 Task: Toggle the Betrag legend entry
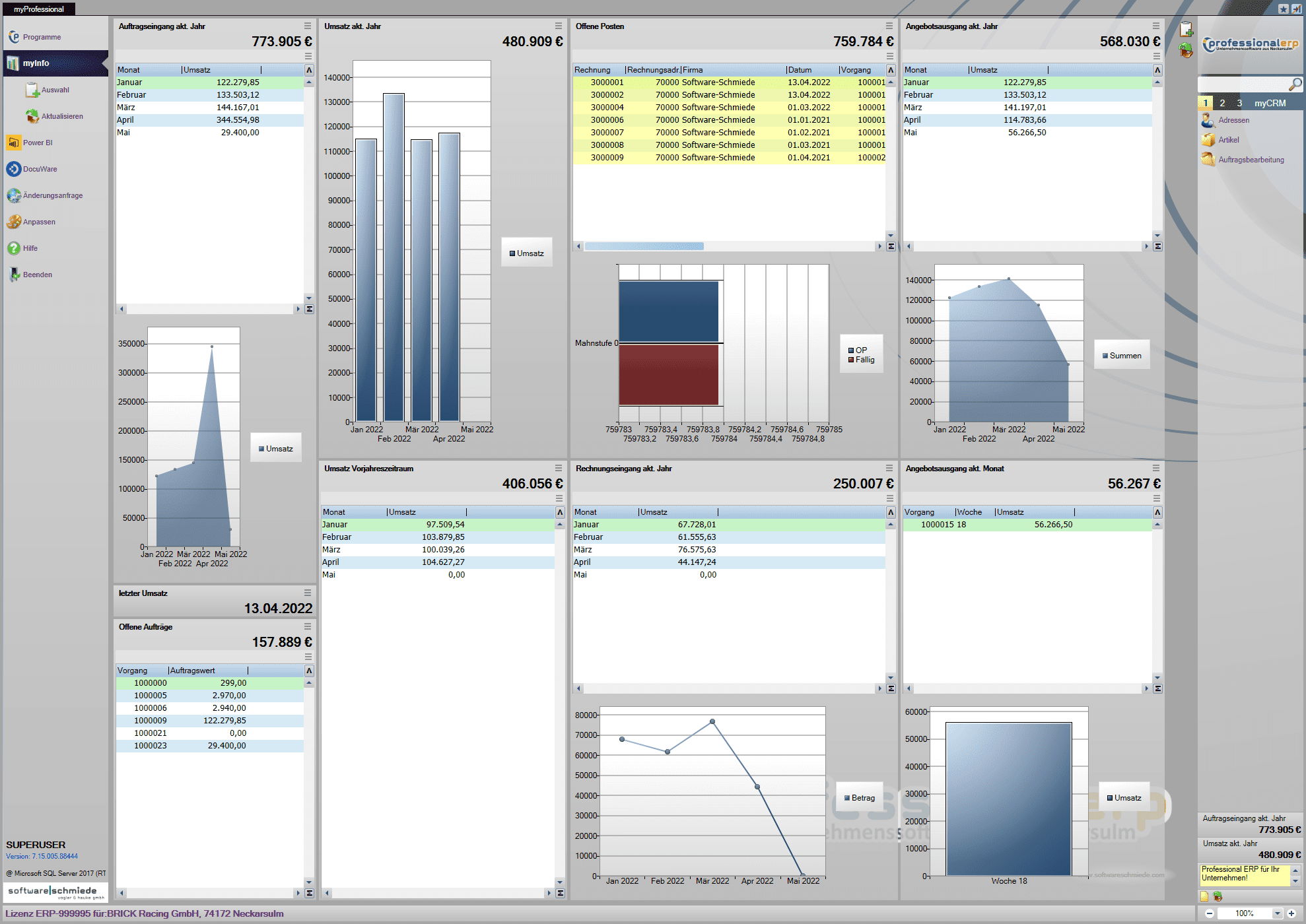pos(860,798)
